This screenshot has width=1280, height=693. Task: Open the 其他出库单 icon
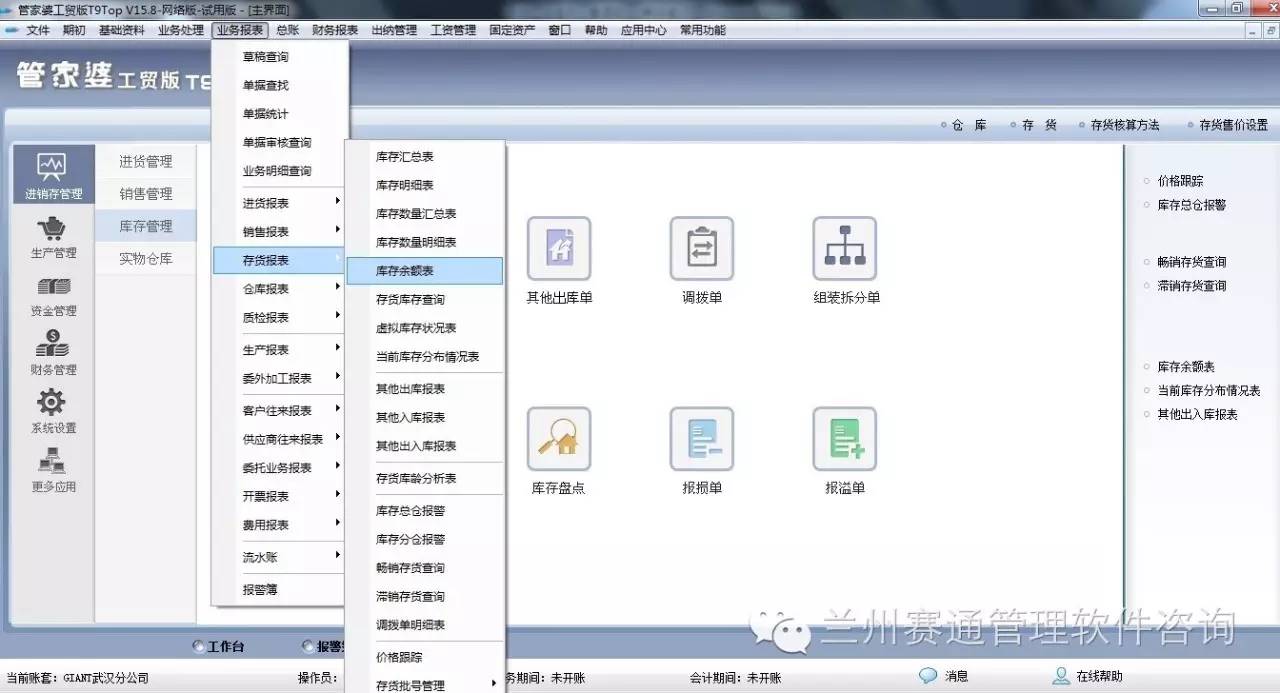tap(559, 249)
